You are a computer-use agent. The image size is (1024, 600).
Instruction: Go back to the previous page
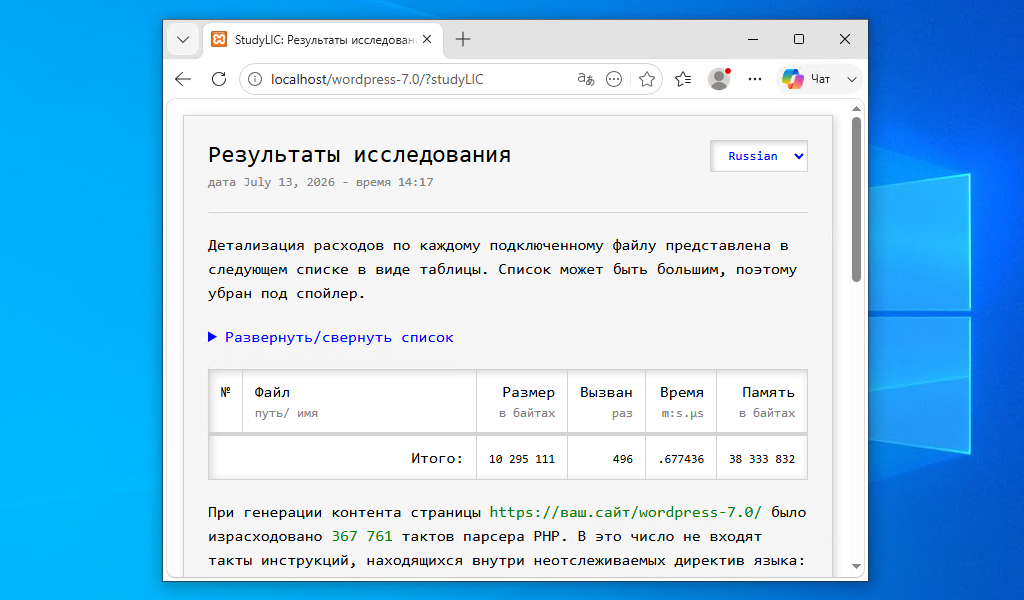pyautogui.click(x=183, y=80)
